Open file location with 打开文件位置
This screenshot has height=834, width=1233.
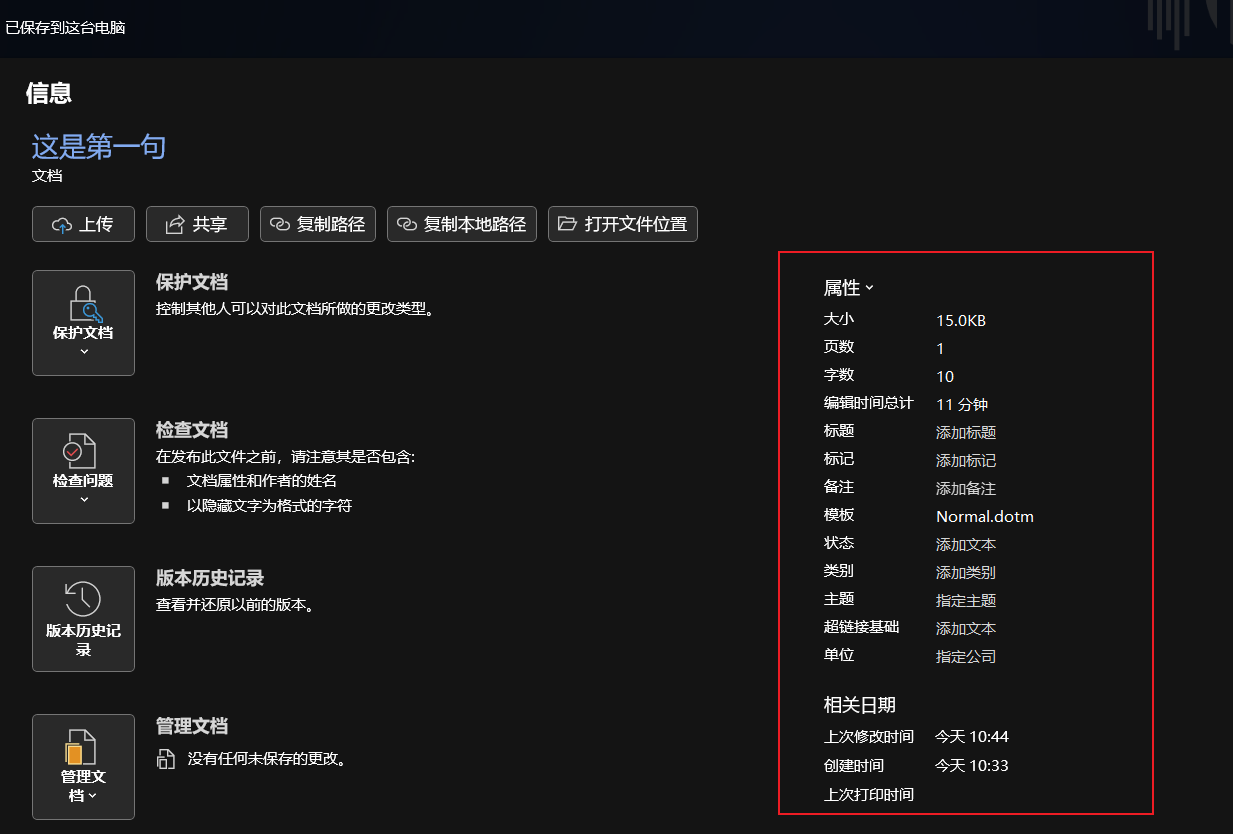coord(622,224)
